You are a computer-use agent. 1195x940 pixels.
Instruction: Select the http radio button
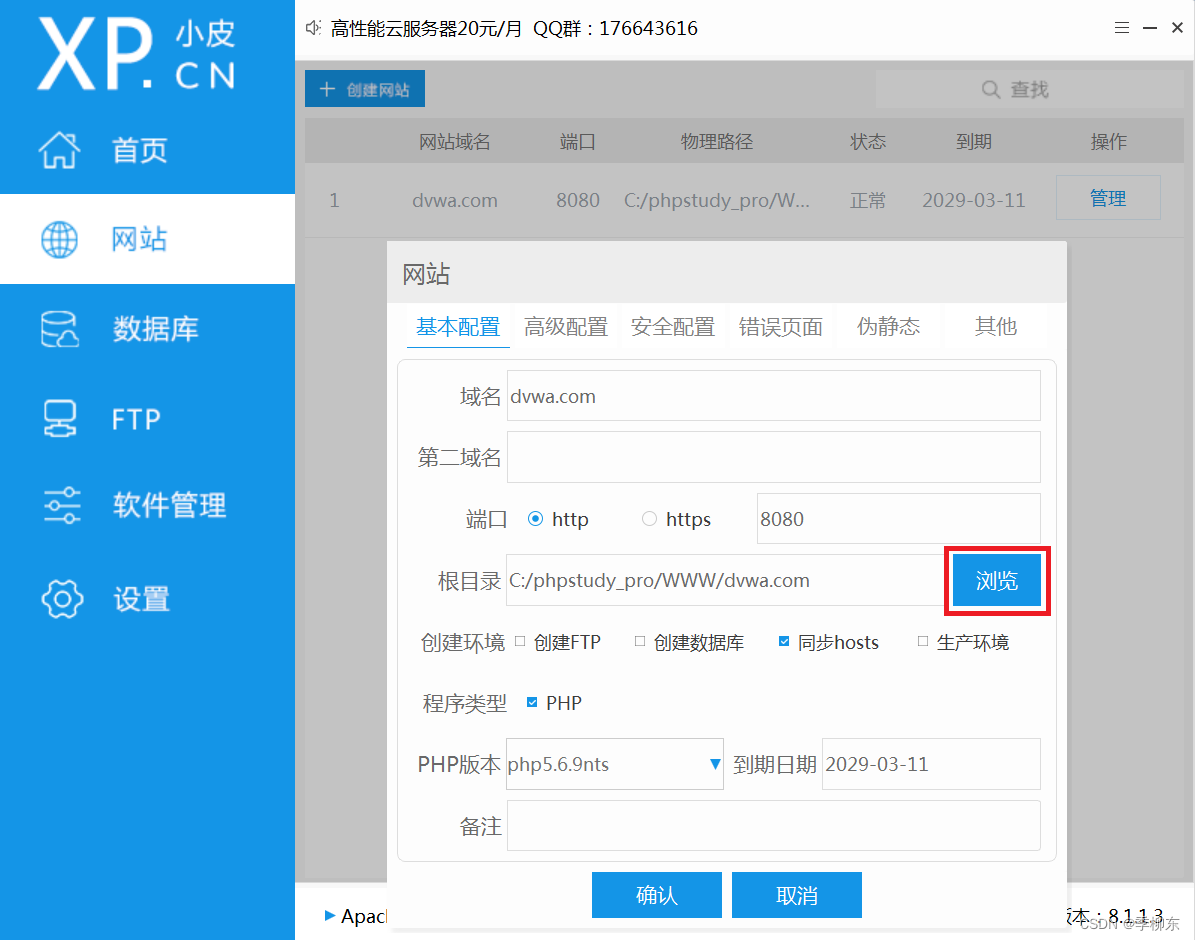536,519
